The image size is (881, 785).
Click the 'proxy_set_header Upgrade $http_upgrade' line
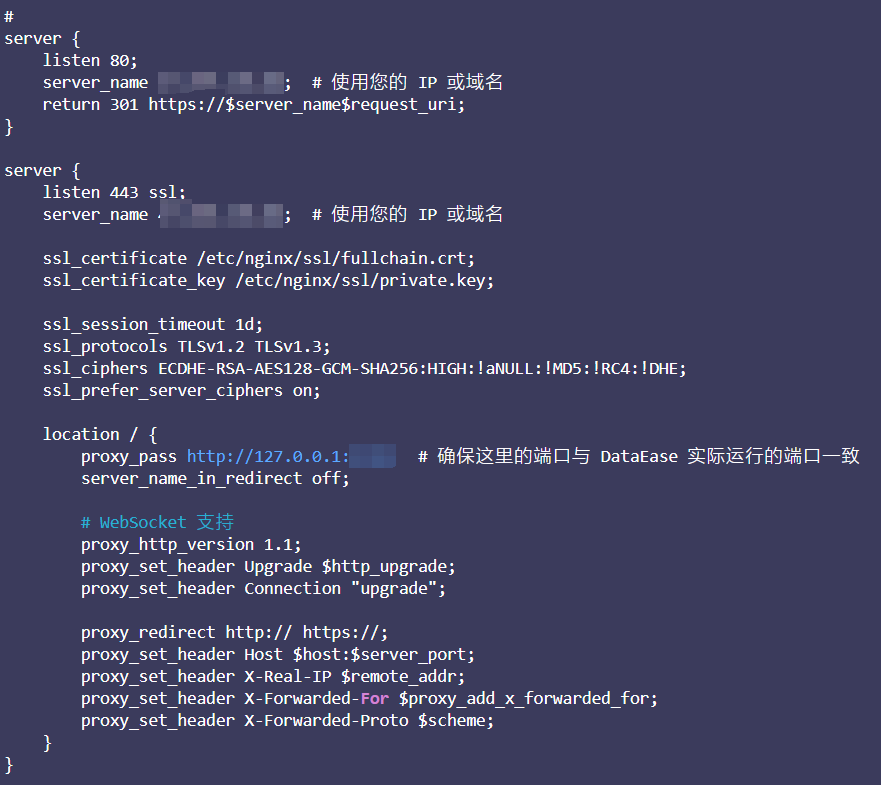pos(268,566)
